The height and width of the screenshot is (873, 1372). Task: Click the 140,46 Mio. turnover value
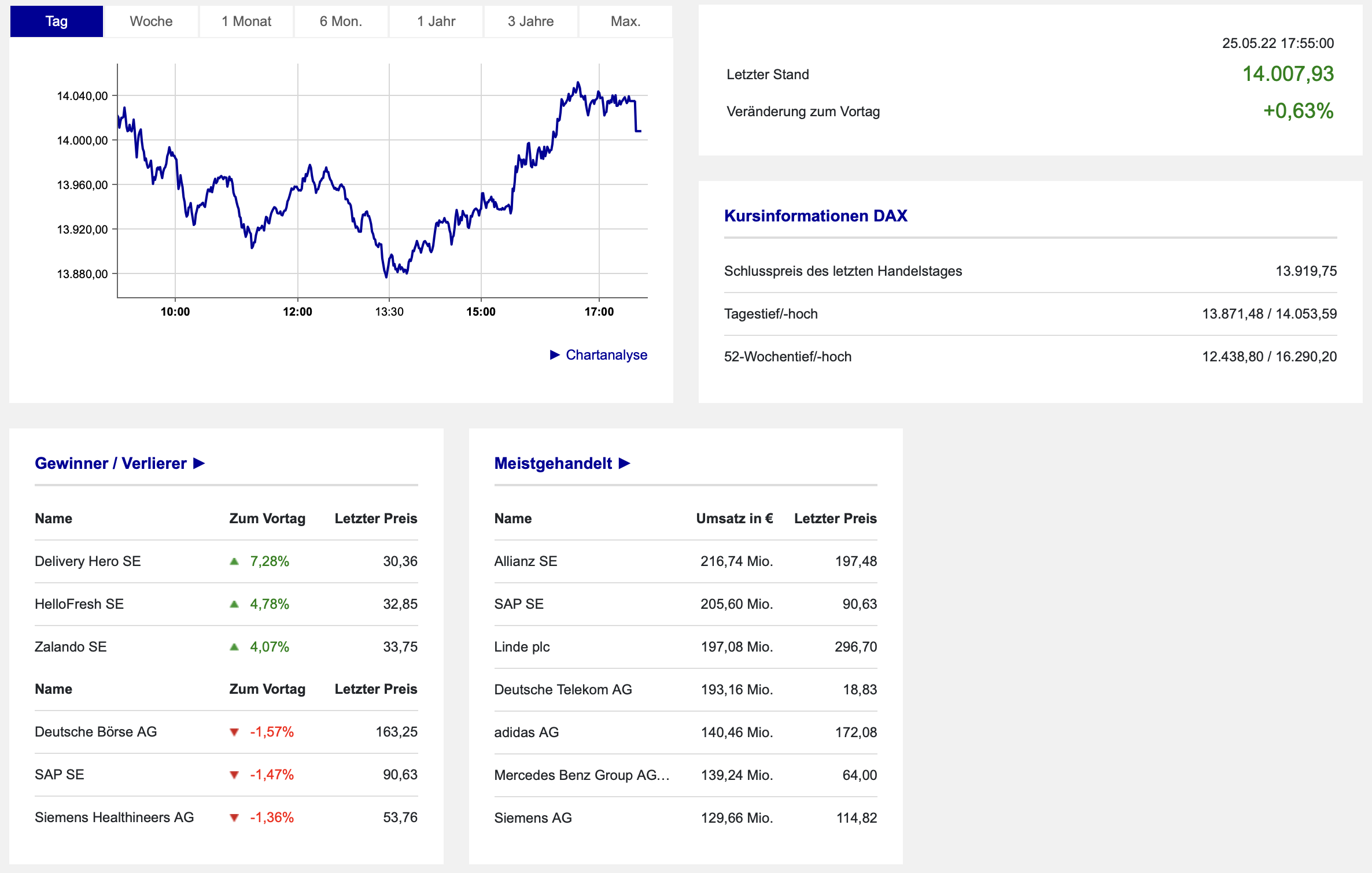point(737,733)
